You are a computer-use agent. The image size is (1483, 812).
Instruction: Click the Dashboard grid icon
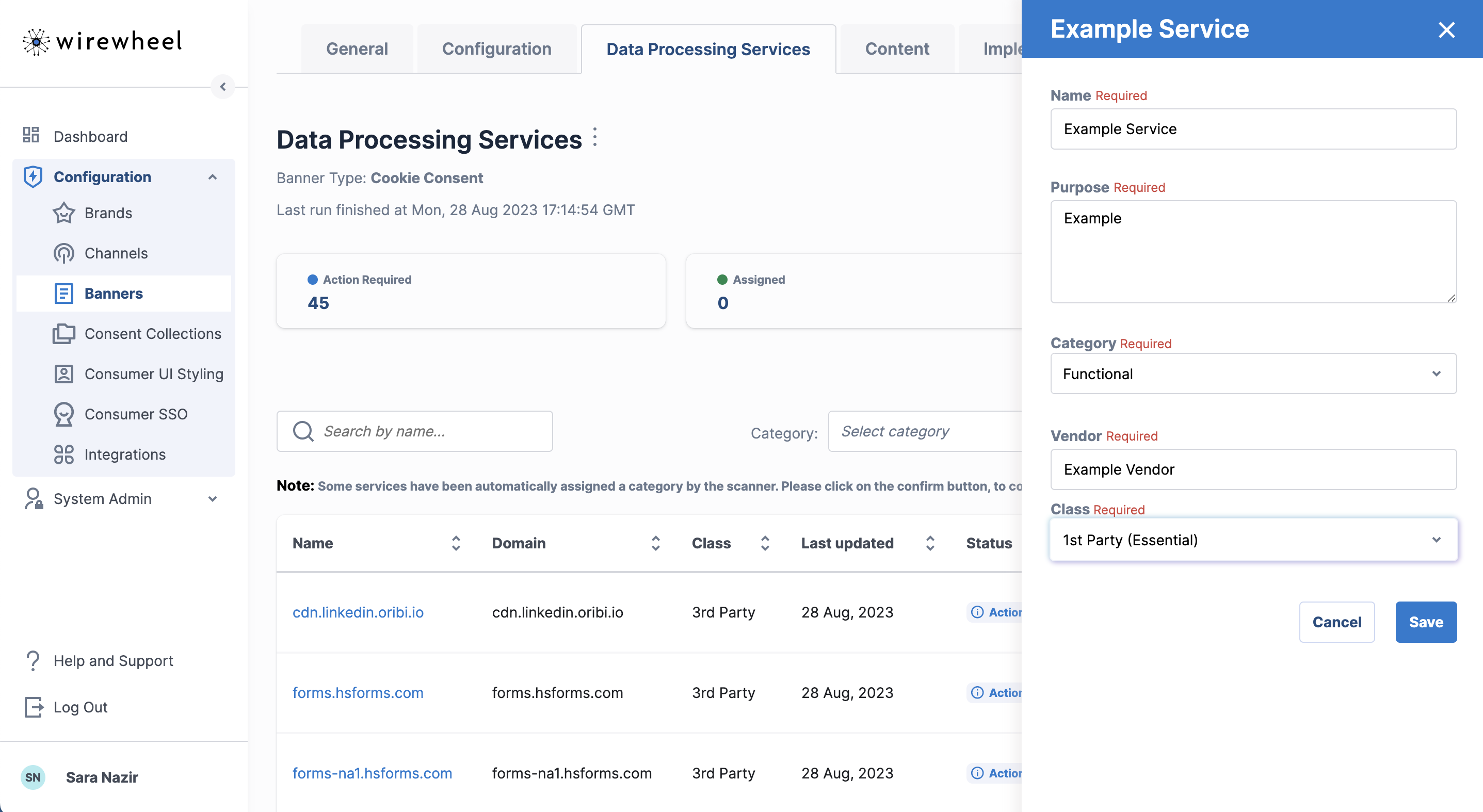pyautogui.click(x=31, y=135)
